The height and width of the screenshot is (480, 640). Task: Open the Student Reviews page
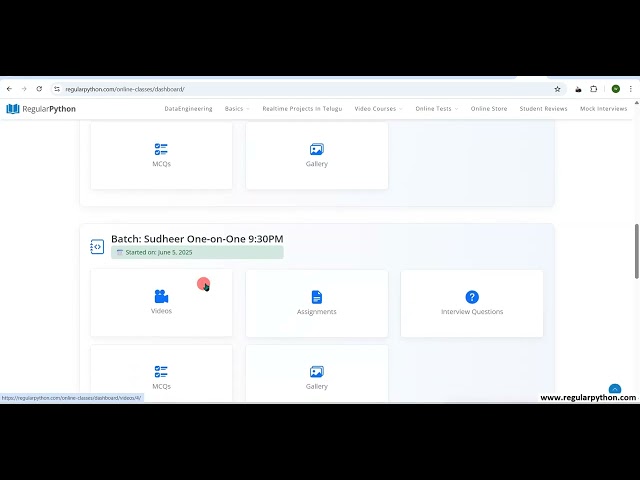click(x=543, y=109)
